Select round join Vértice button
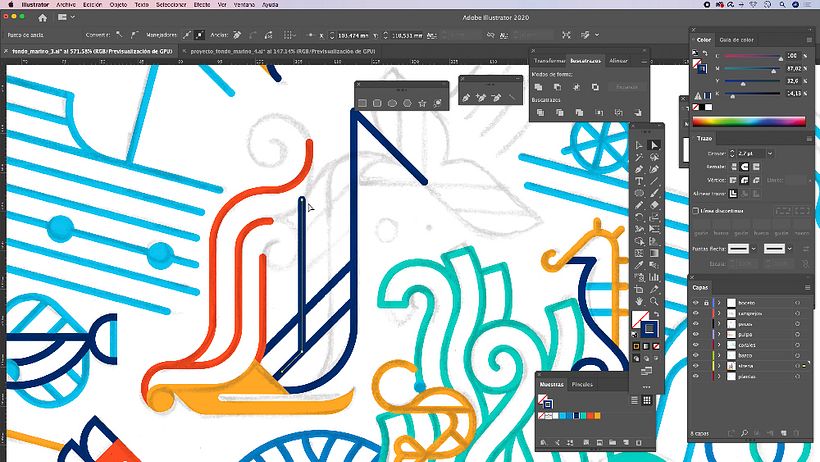Image resolution: width=820 pixels, height=462 pixels. tap(745, 180)
